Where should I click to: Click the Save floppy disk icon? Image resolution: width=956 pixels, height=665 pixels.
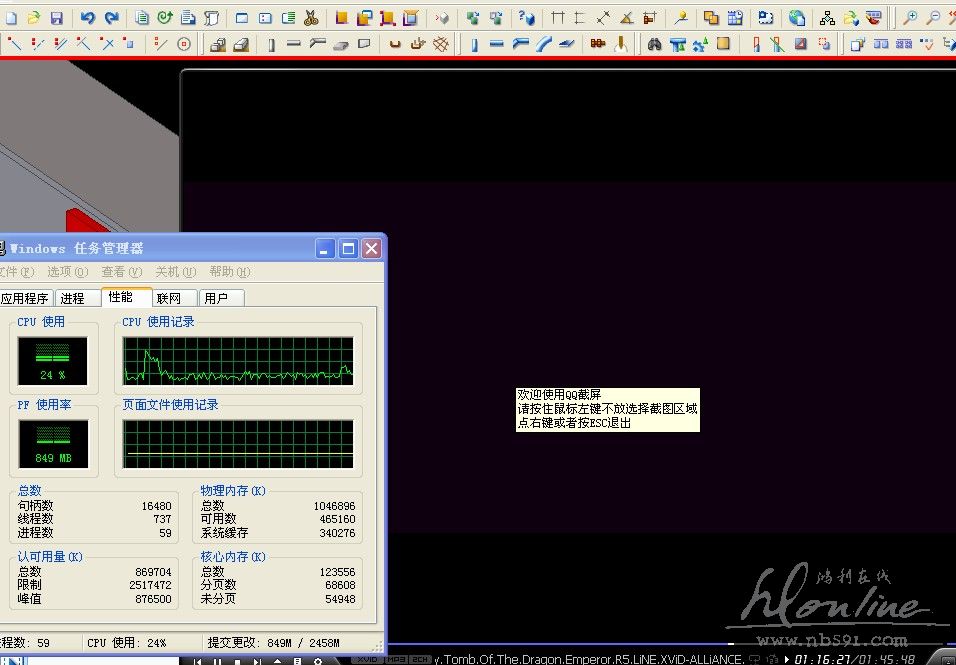pos(56,18)
